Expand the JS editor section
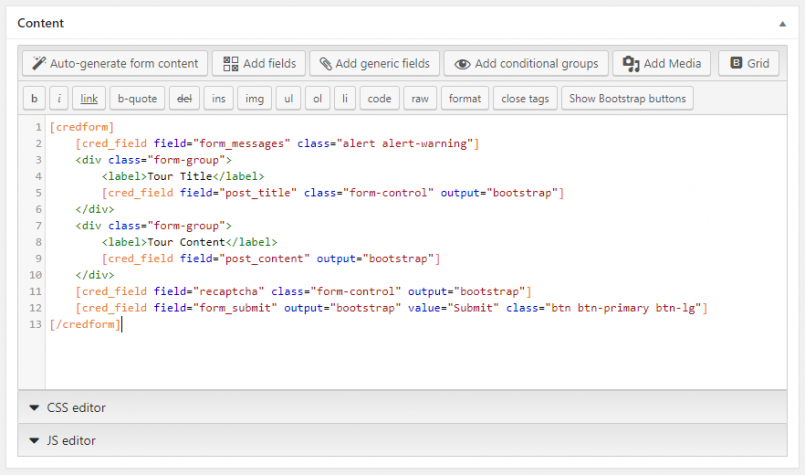Screen dimensions: 805x475 [402, 440]
